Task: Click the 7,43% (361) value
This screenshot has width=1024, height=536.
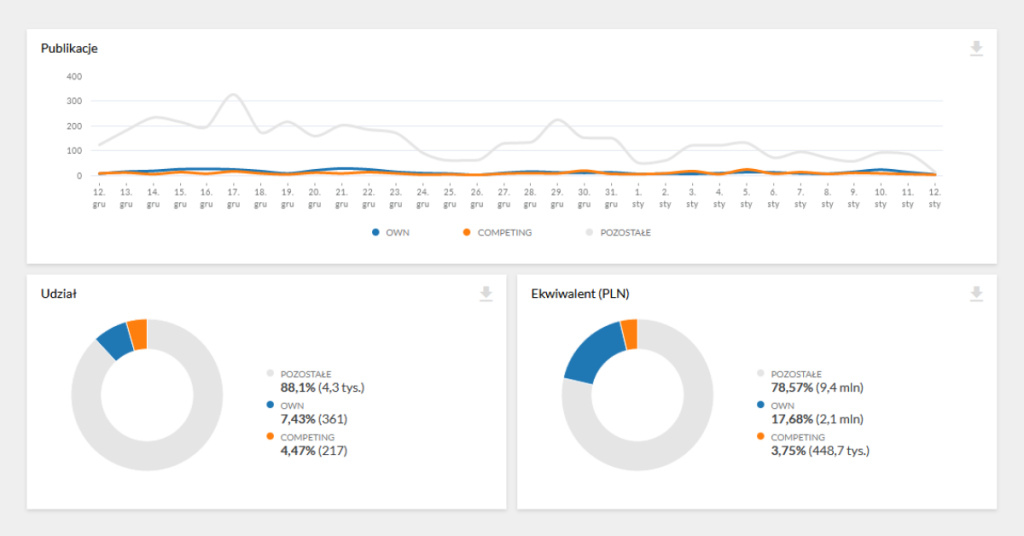Action: pyautogui.click(x=314, y=419)
